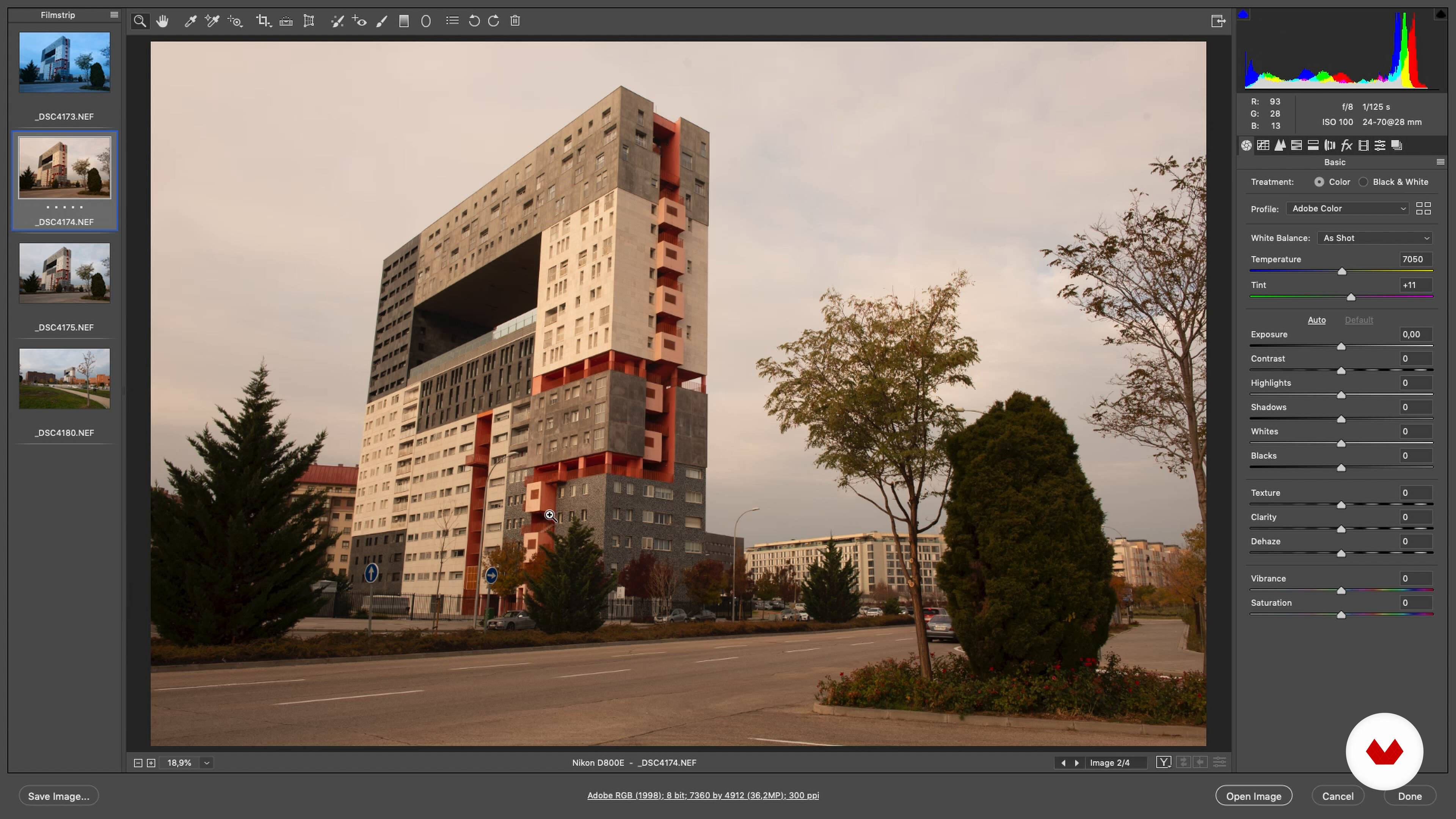Viewport: 1456px width, 819px height.
Task: Select the Color Sampler tool
Action: [212, 22]
